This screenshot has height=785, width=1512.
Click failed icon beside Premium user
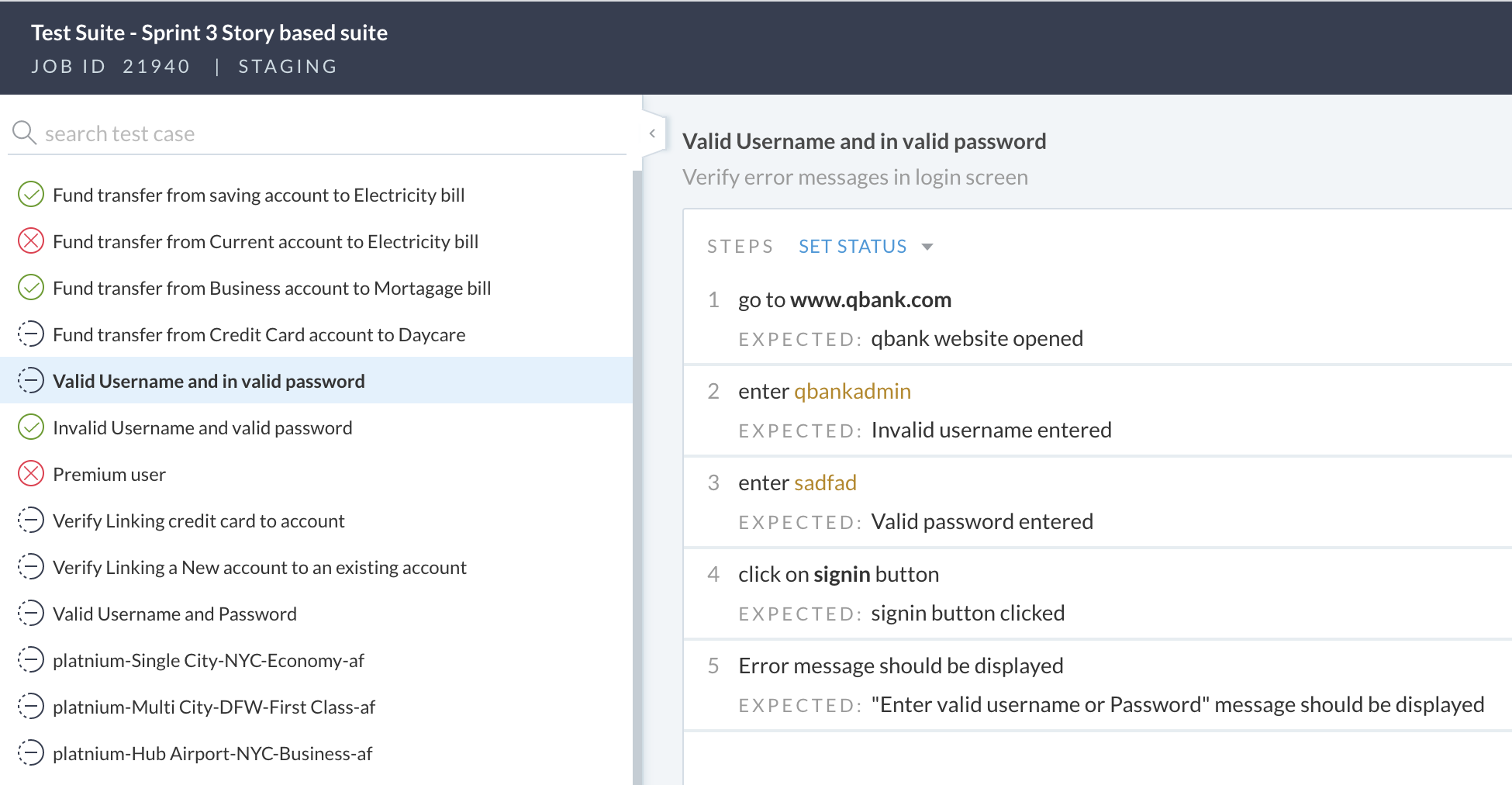pos(31,474)
